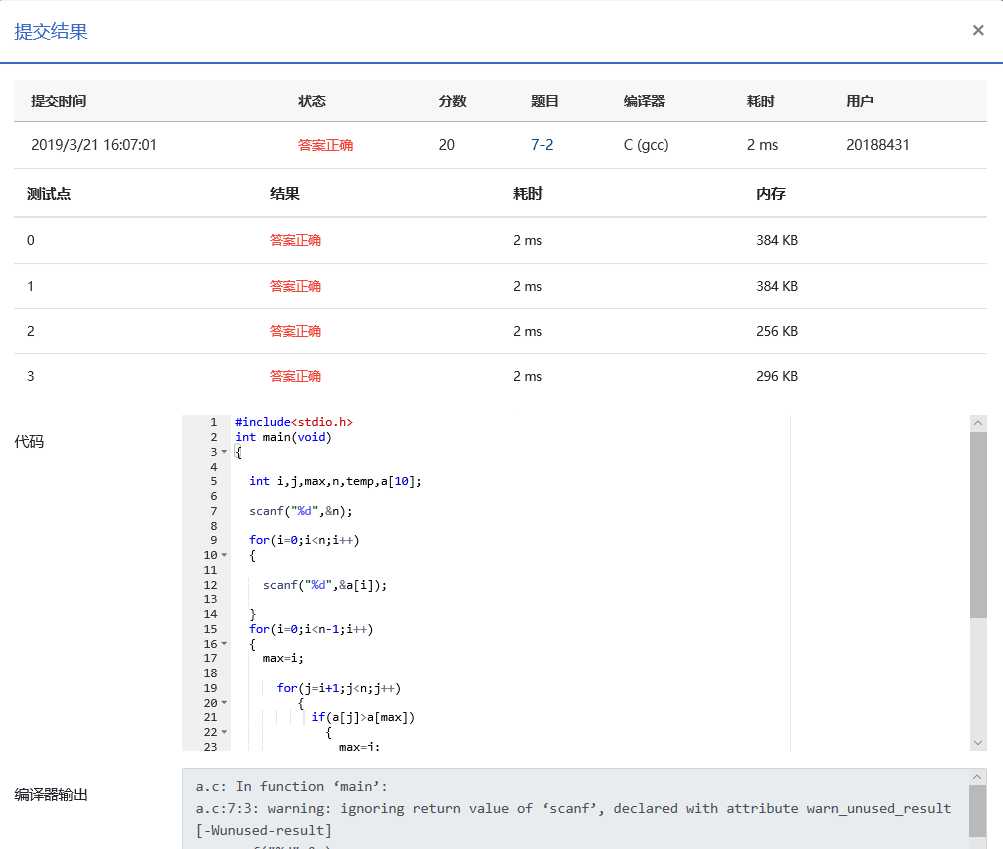Click the compiler warning about scanf return value

point(574,819)
